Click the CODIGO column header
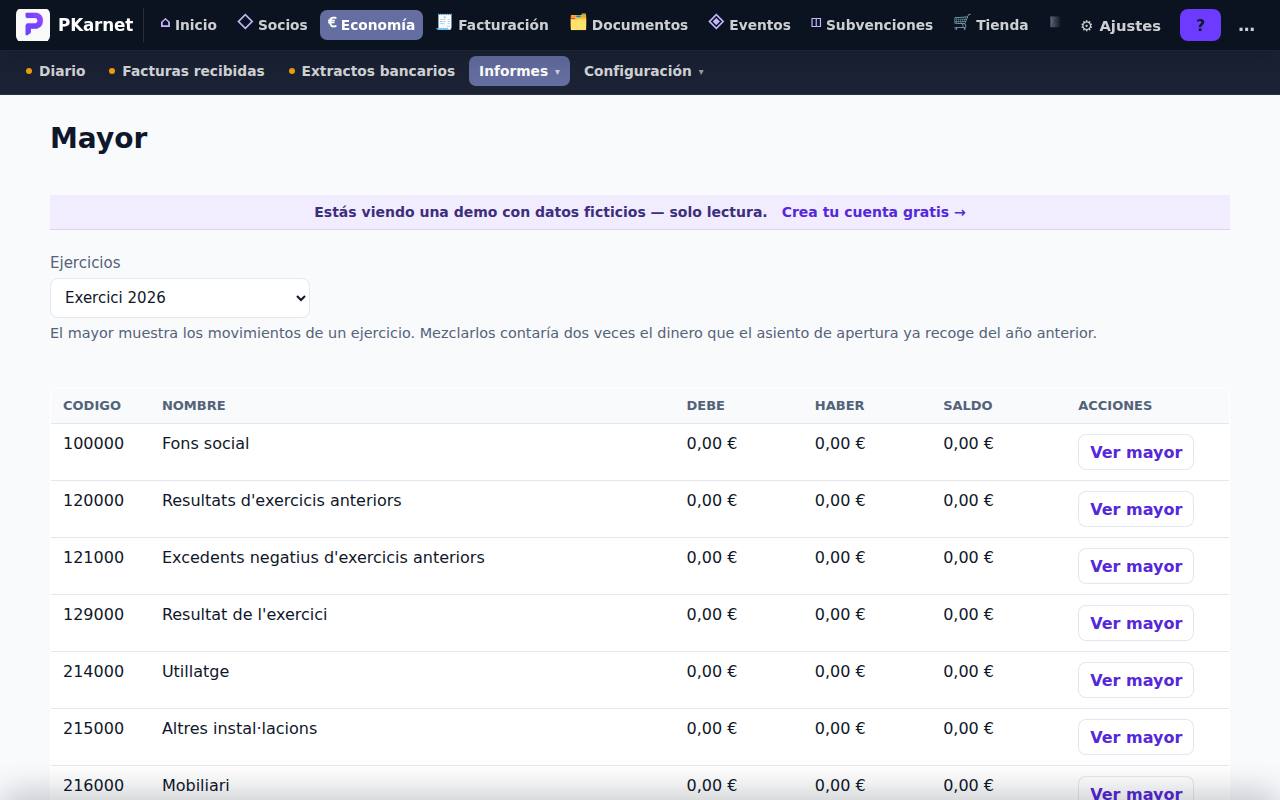1280x800 pixels. click(92, 405)
